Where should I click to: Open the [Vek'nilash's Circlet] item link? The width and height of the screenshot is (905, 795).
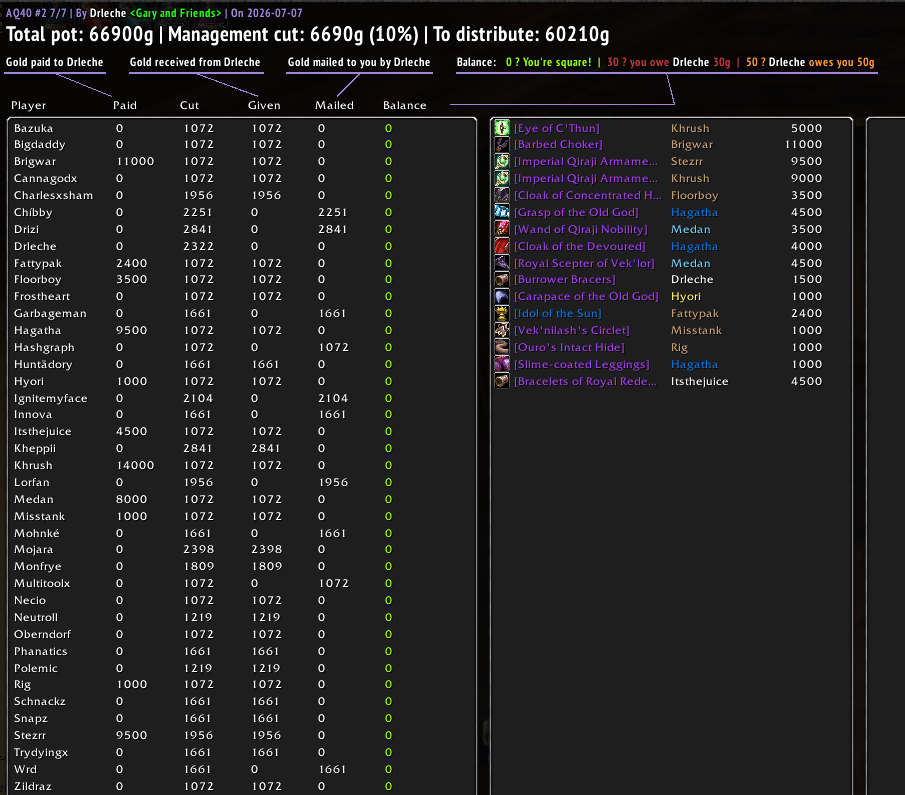click(571, 330)
